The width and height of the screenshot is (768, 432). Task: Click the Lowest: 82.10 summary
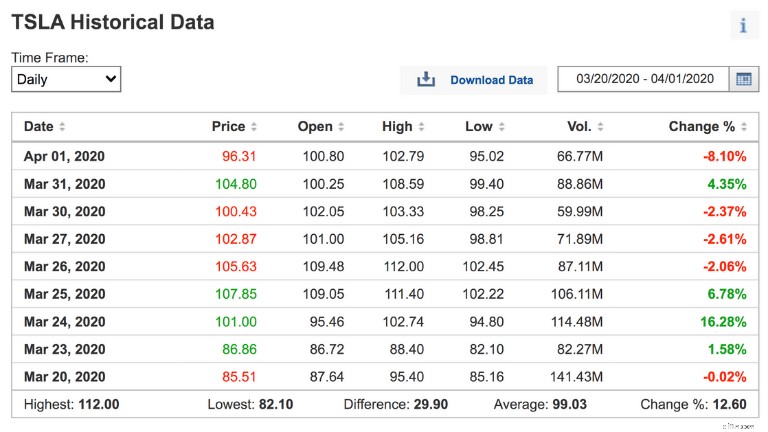coord(250,405)
